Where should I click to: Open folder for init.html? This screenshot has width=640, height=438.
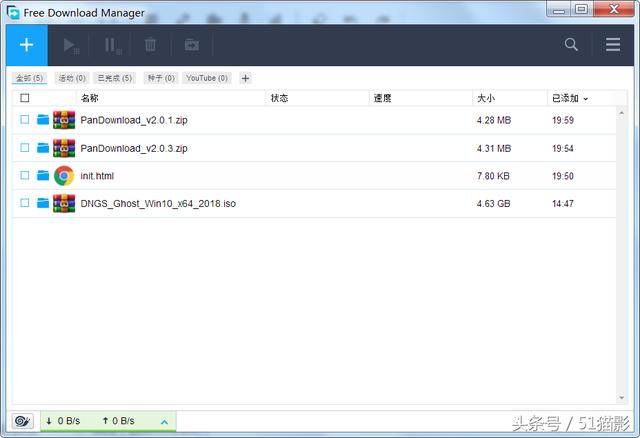point(43,176)
